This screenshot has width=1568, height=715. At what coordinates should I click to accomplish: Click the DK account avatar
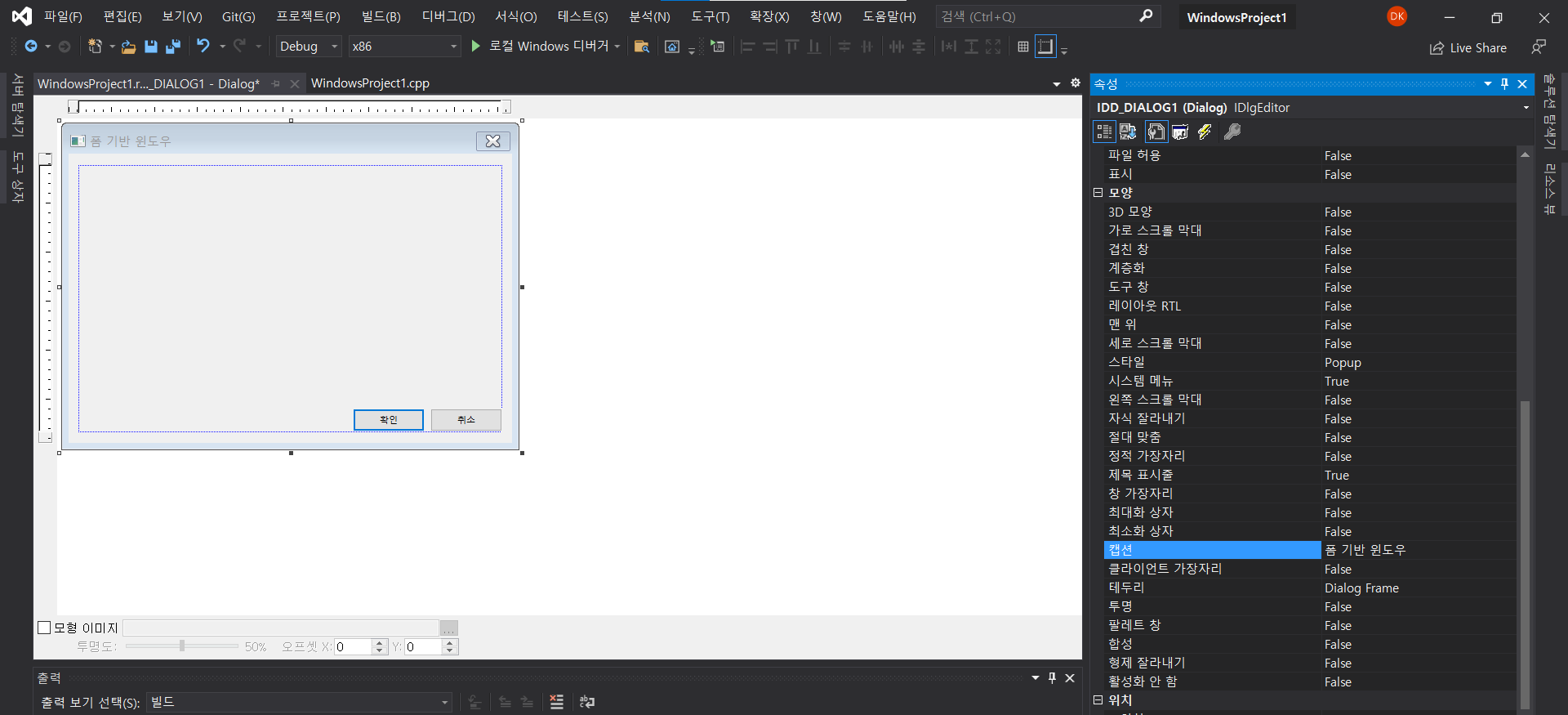pos(1397,16)
